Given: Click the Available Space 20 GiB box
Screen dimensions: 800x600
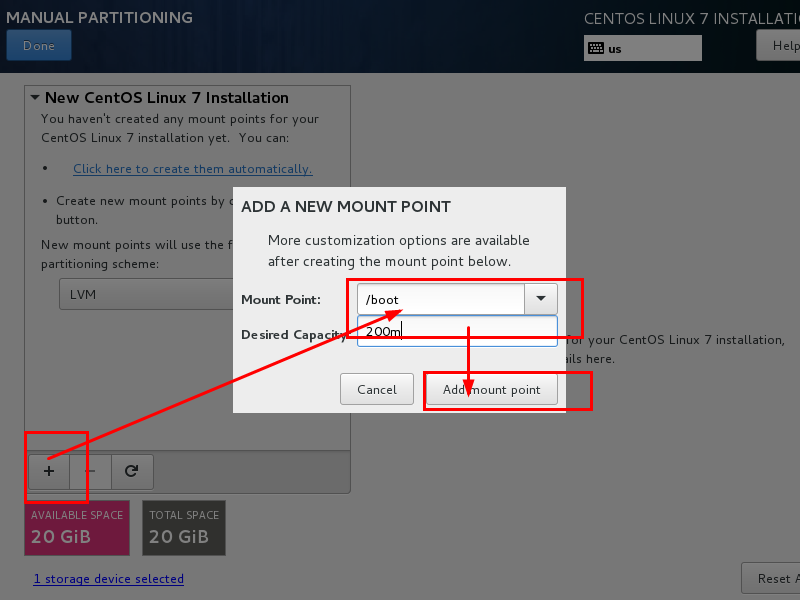Looking at the screenshot, I should 77,528.
